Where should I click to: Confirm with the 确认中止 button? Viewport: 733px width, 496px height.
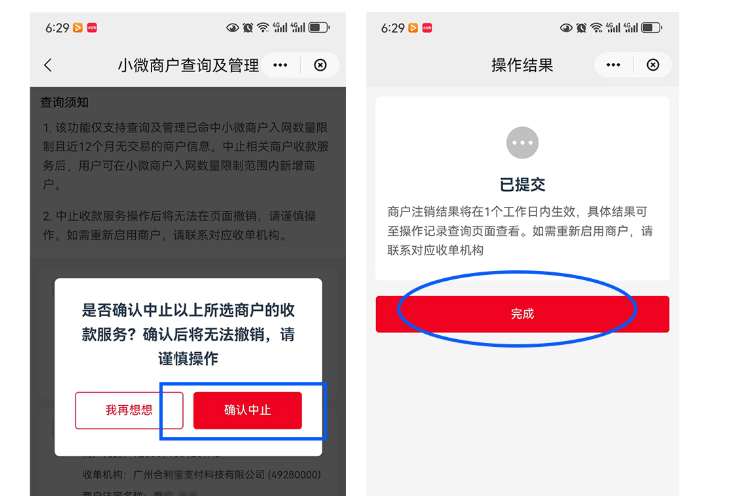247,410
